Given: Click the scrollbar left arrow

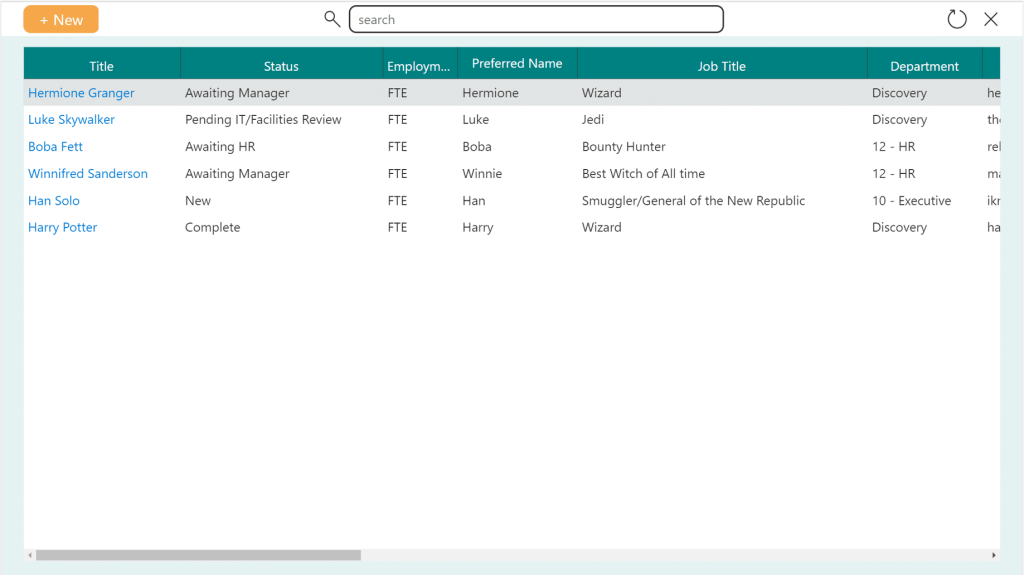Looking at the screenshot, I should (x=30, y=555).
